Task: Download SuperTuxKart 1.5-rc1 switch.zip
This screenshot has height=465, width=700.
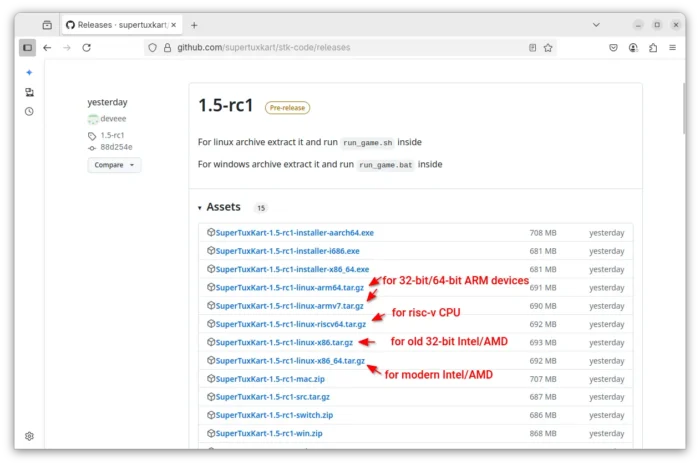Action: (x=275, y=415)
